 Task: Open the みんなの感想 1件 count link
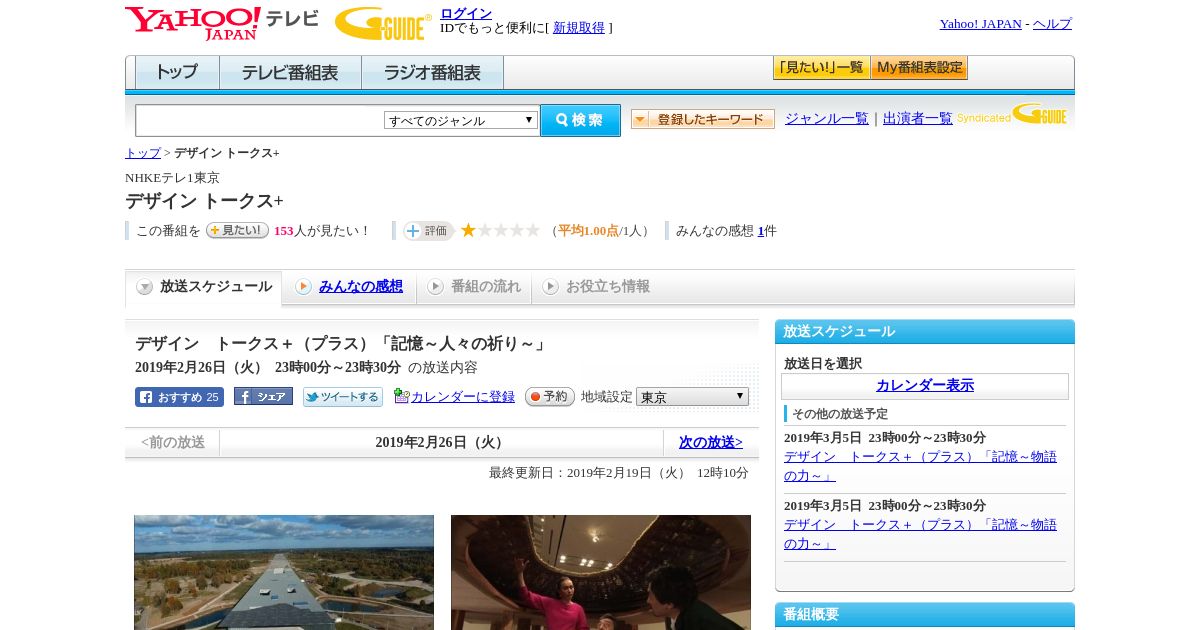click(x=761, y=231)
